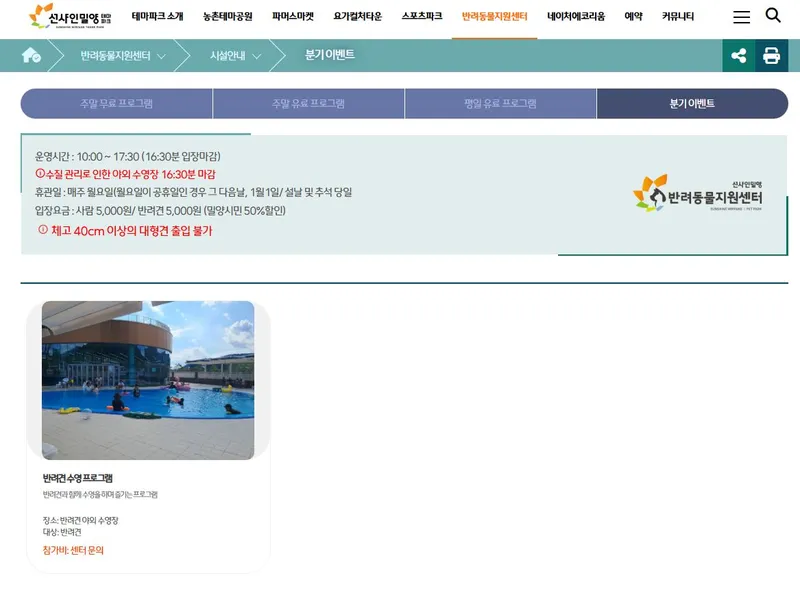Open the pool photo thumbnail

click(148, 380)
